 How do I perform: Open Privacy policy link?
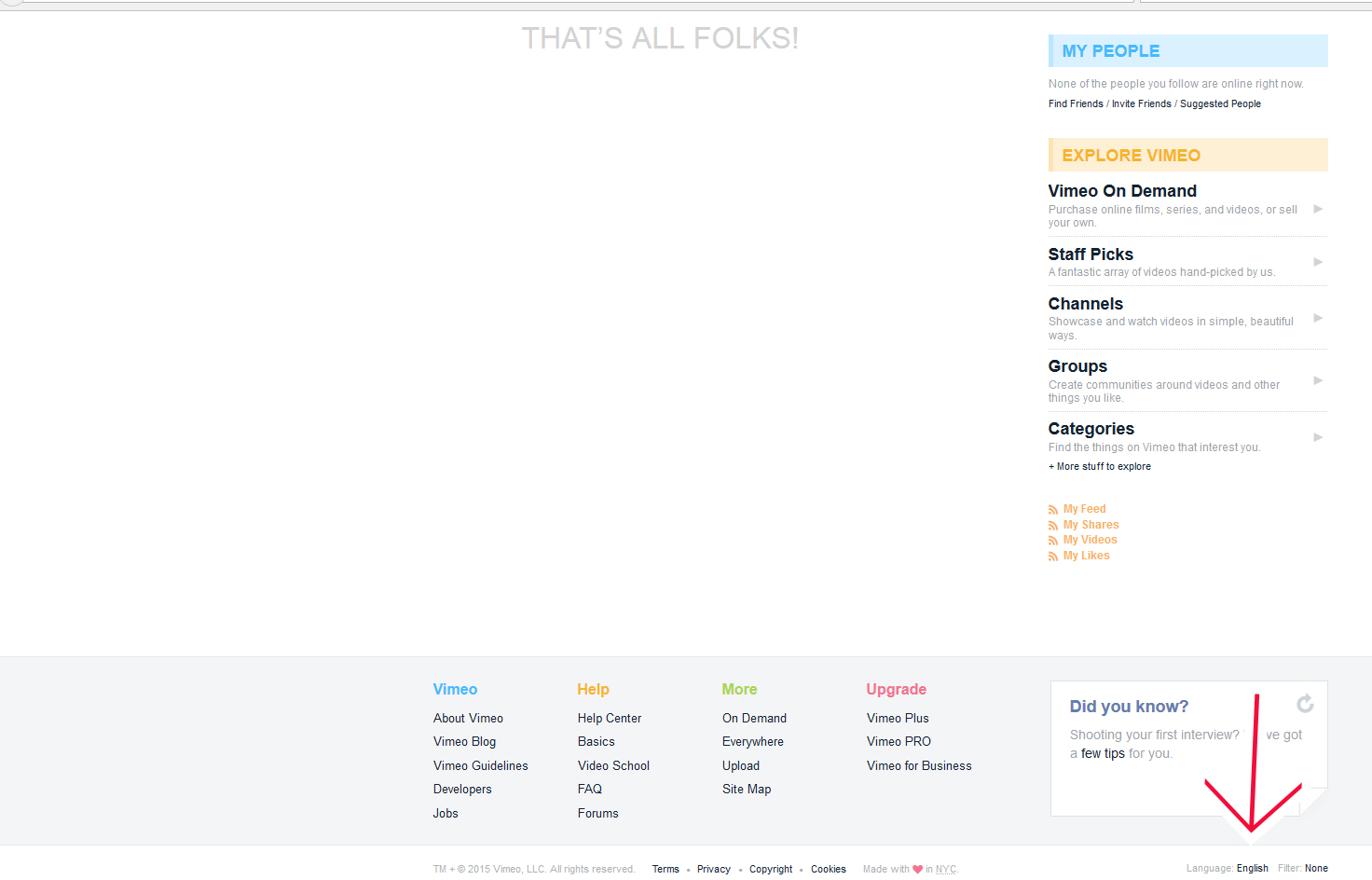click(x=713, y=869)
